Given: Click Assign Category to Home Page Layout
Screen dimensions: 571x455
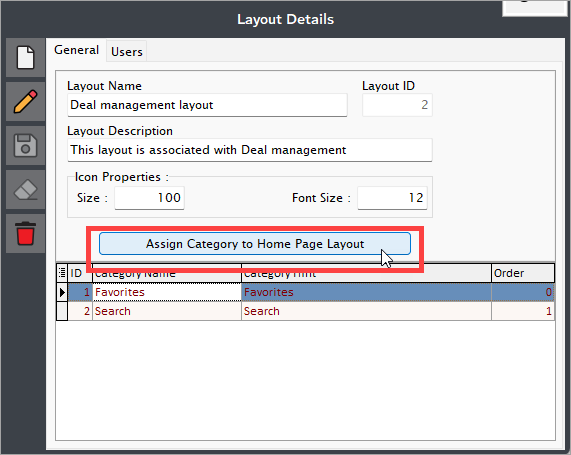Looking at the screenshot, I should tap(255, 244).
